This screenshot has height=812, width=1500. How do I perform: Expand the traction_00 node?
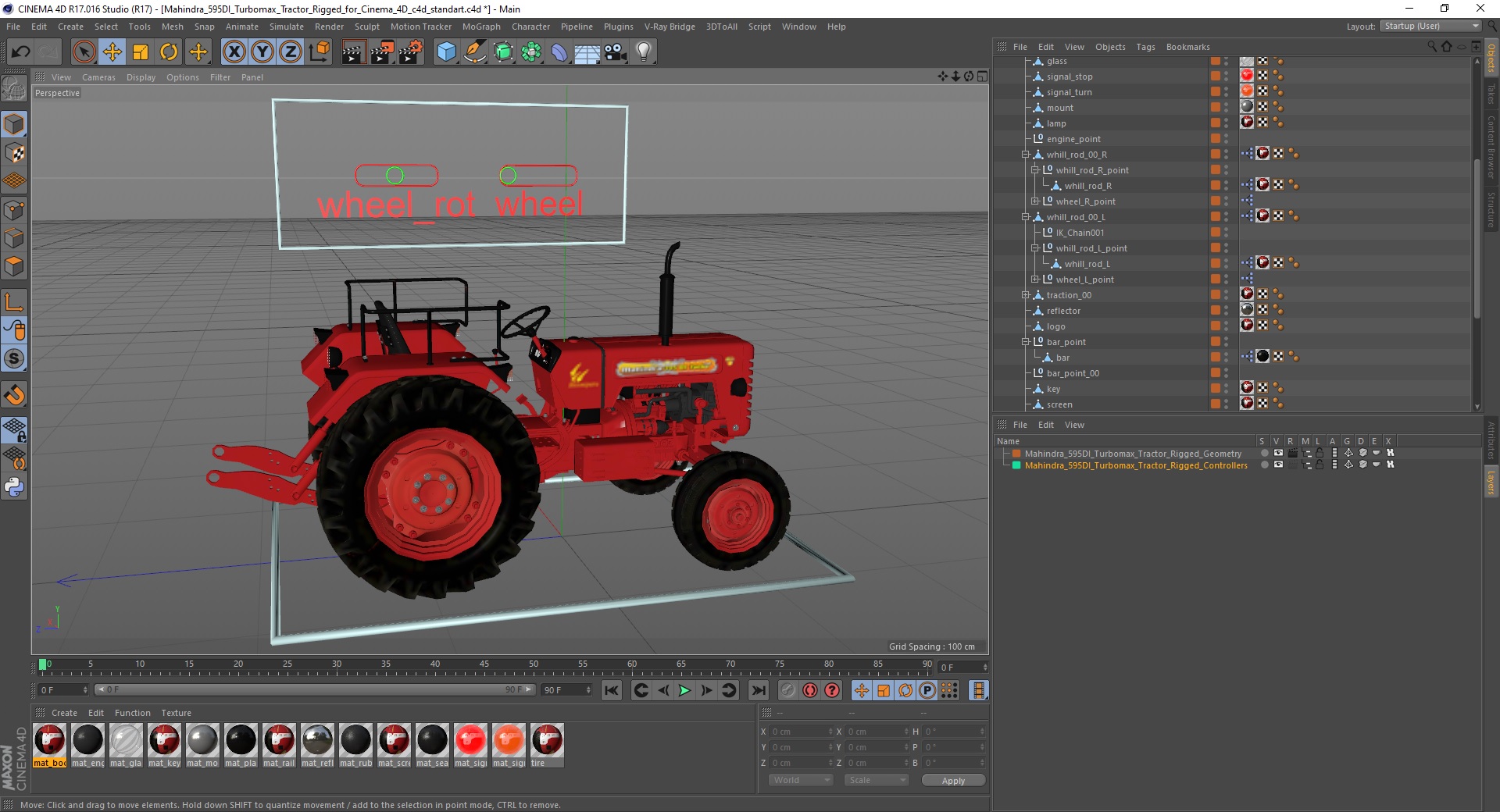(1026, 295)
